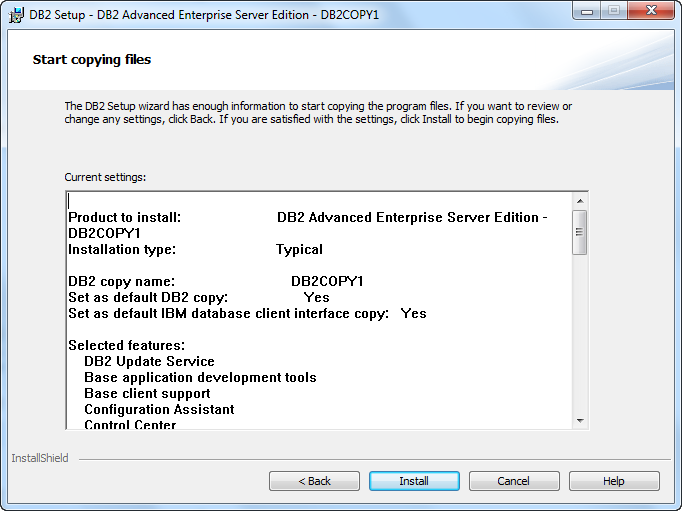This screenshot has width=682, height=511.
Task: Click the 'DB2 copy name' entry
Action: click(216, 281)
